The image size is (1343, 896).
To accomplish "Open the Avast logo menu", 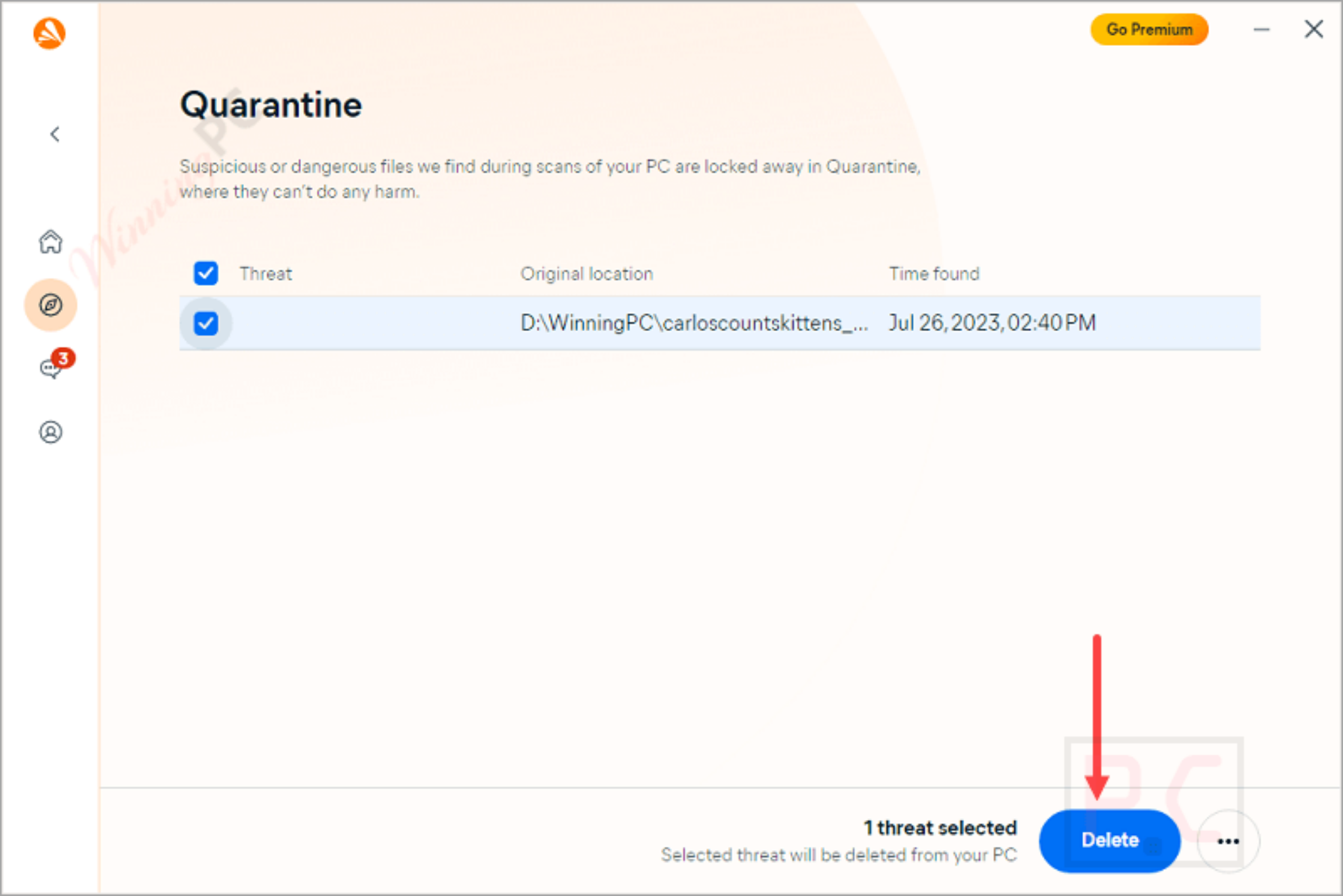I will 50,33.
